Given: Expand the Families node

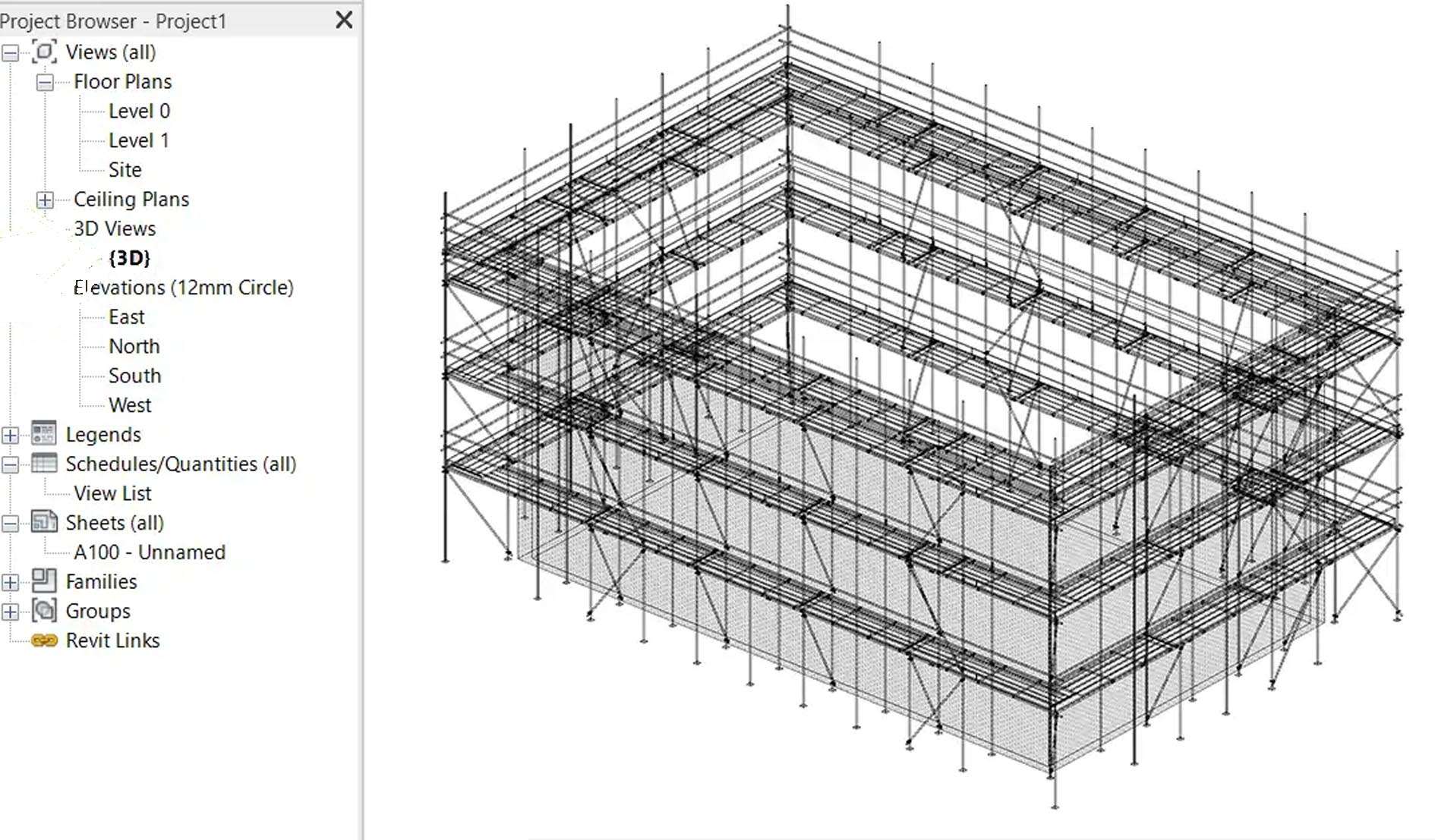Looking at the screenshot, I should (11, 583).
